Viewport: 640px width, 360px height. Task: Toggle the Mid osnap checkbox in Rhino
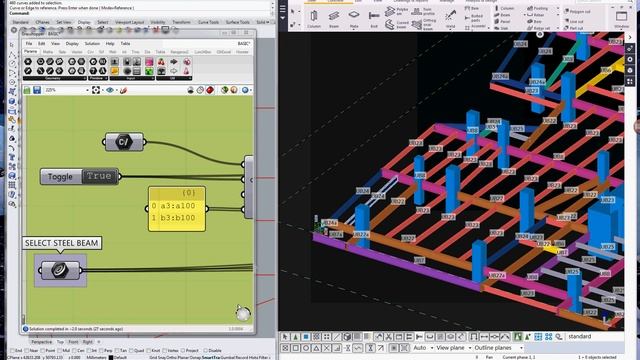(60, 351)
